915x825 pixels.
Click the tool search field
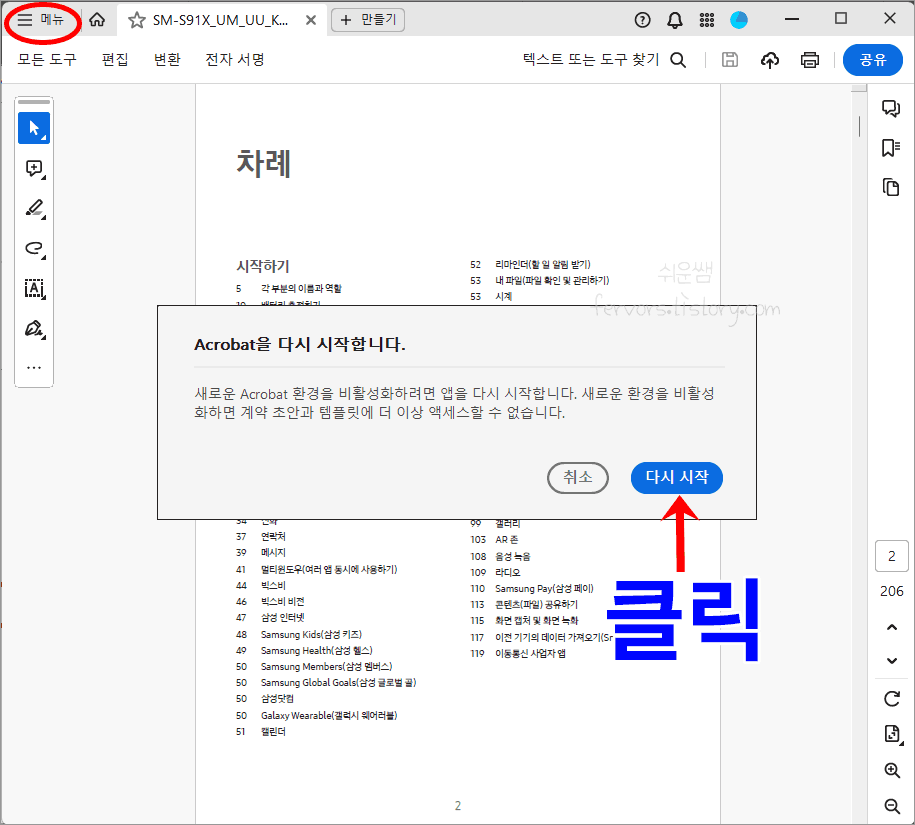point(608,60)
